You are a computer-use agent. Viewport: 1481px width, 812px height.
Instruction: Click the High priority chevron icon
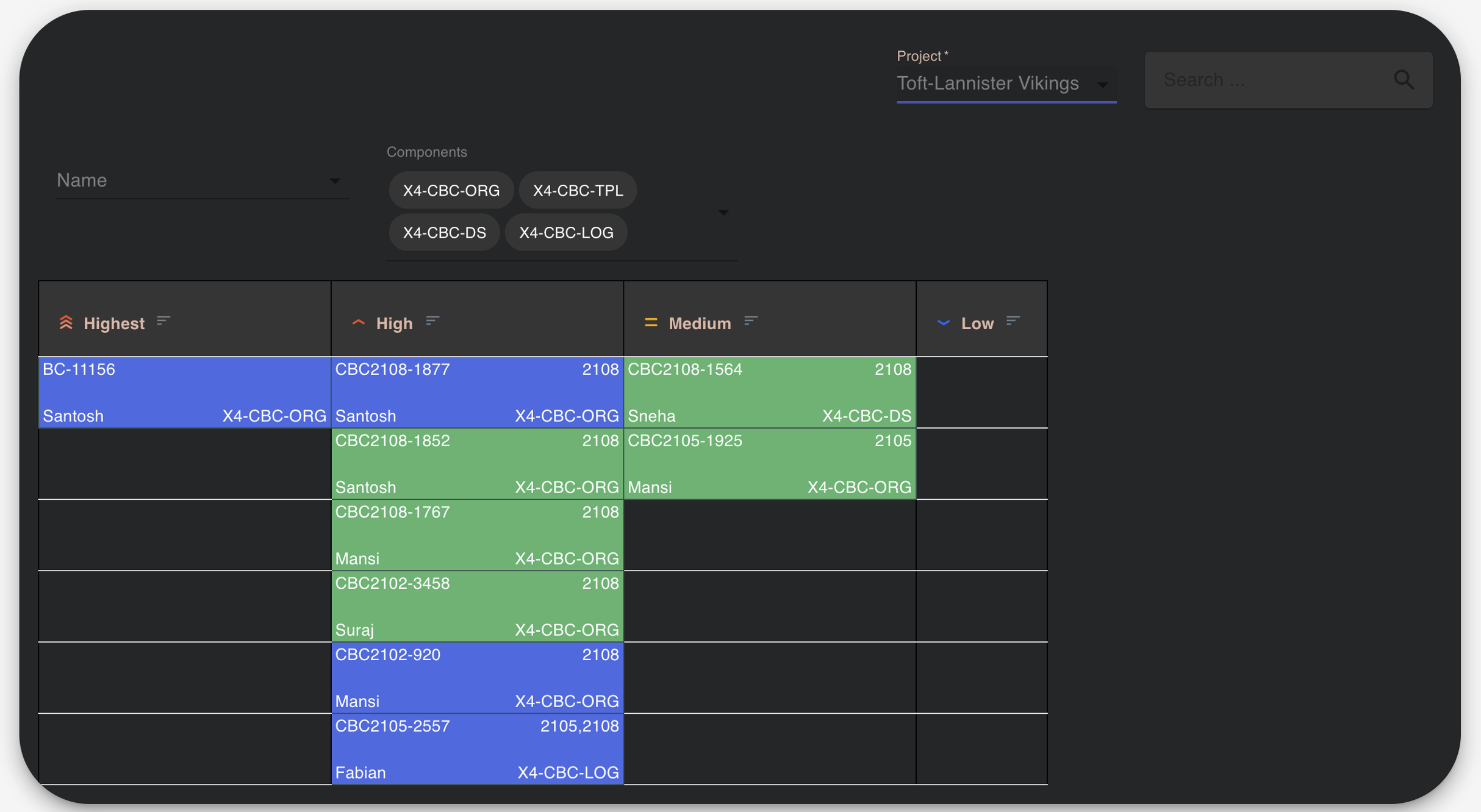pyautogui.click(x=358, y=322)
